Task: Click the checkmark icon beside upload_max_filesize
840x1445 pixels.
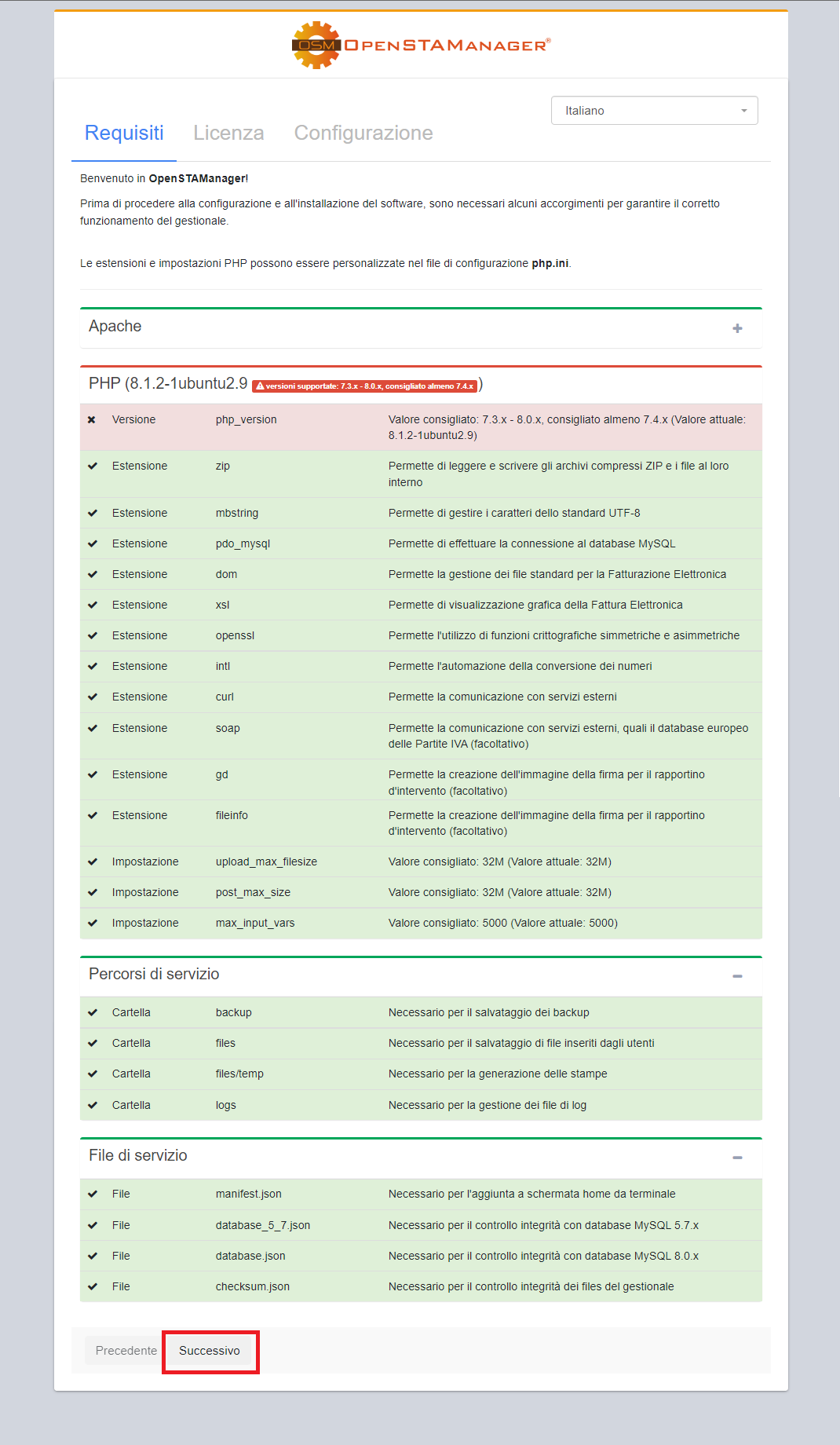Action: (93, 862)
